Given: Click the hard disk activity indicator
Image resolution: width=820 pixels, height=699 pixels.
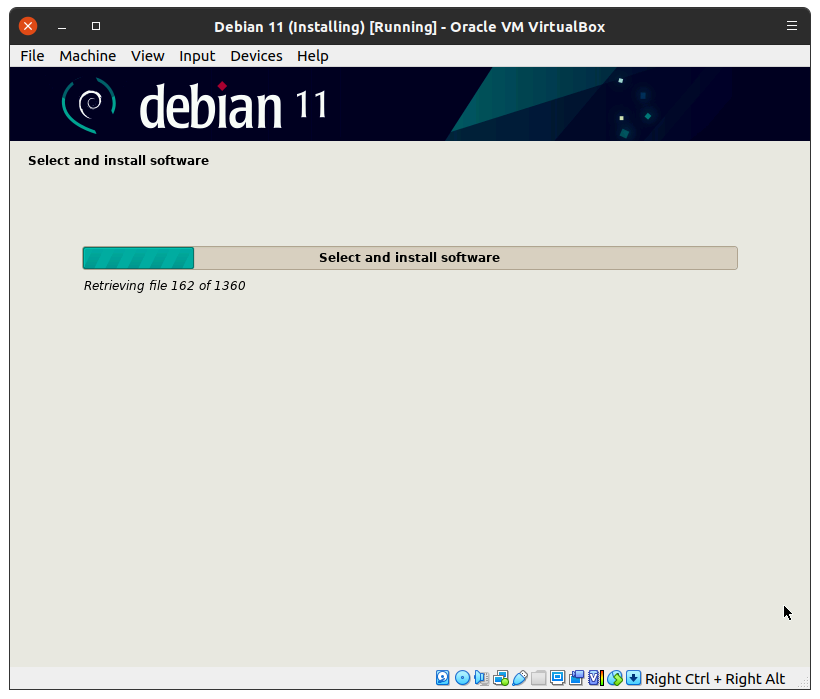Looking at the screenshot, I should coord(443,678).
